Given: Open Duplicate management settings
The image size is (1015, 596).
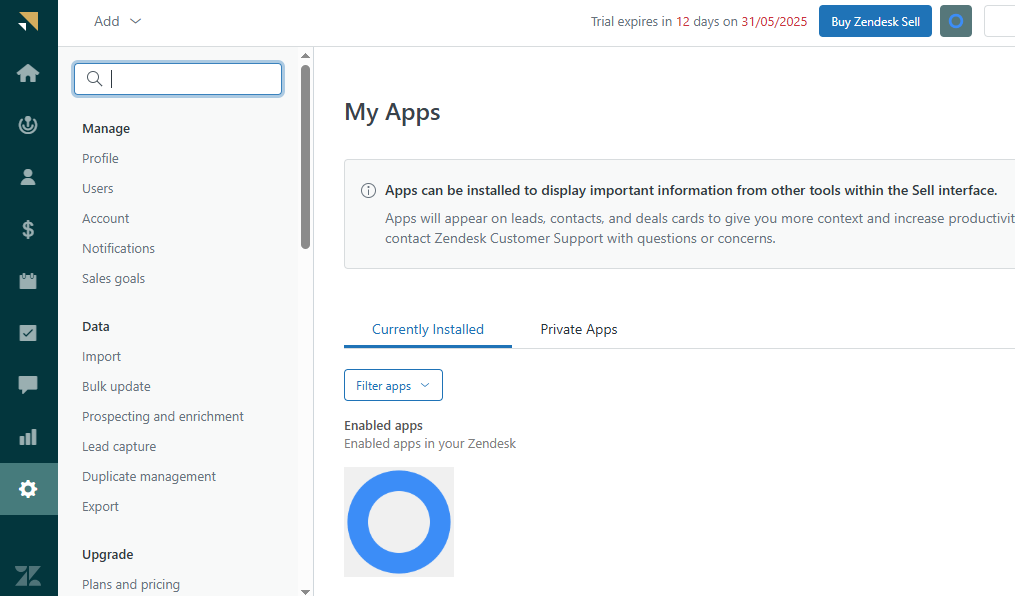Looking at the screenshot, I should point(149,476).
